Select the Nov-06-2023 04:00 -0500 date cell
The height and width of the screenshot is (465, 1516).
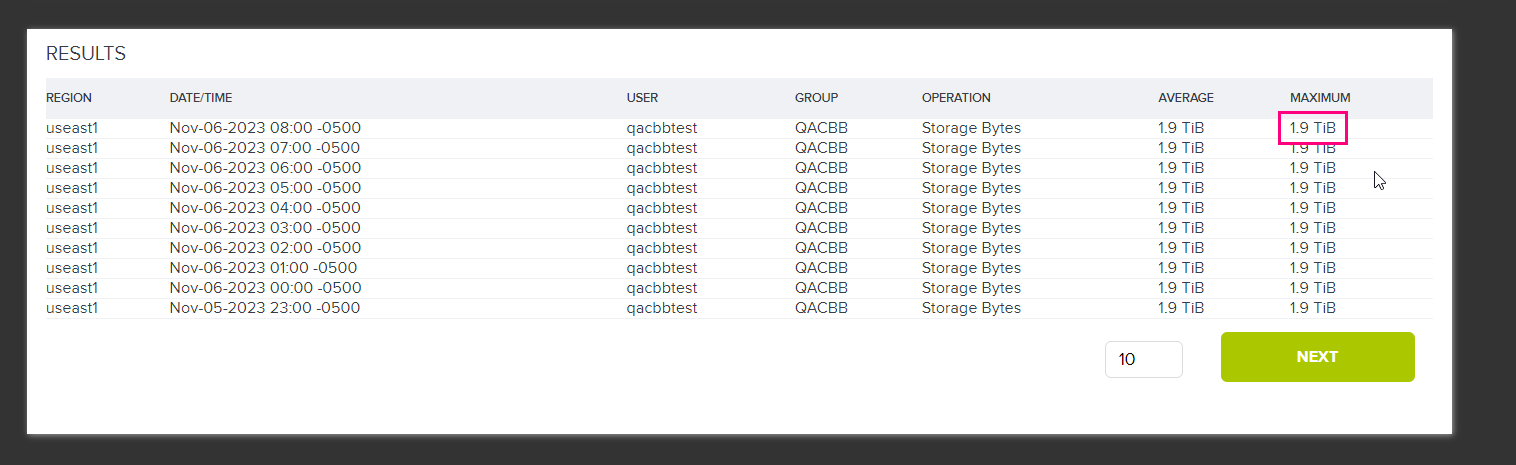point(265,208)
